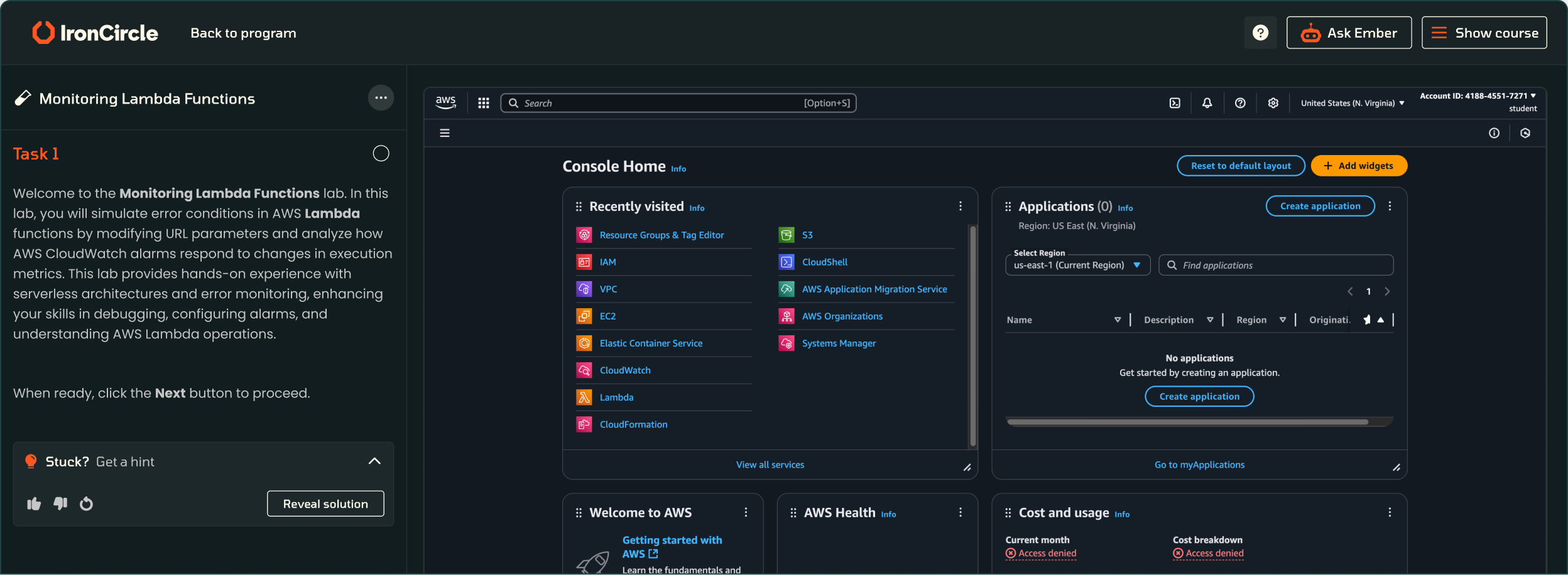Open the notifications bell
The width and height of the screenshot is (1568, 575).
pos(1207,103)
